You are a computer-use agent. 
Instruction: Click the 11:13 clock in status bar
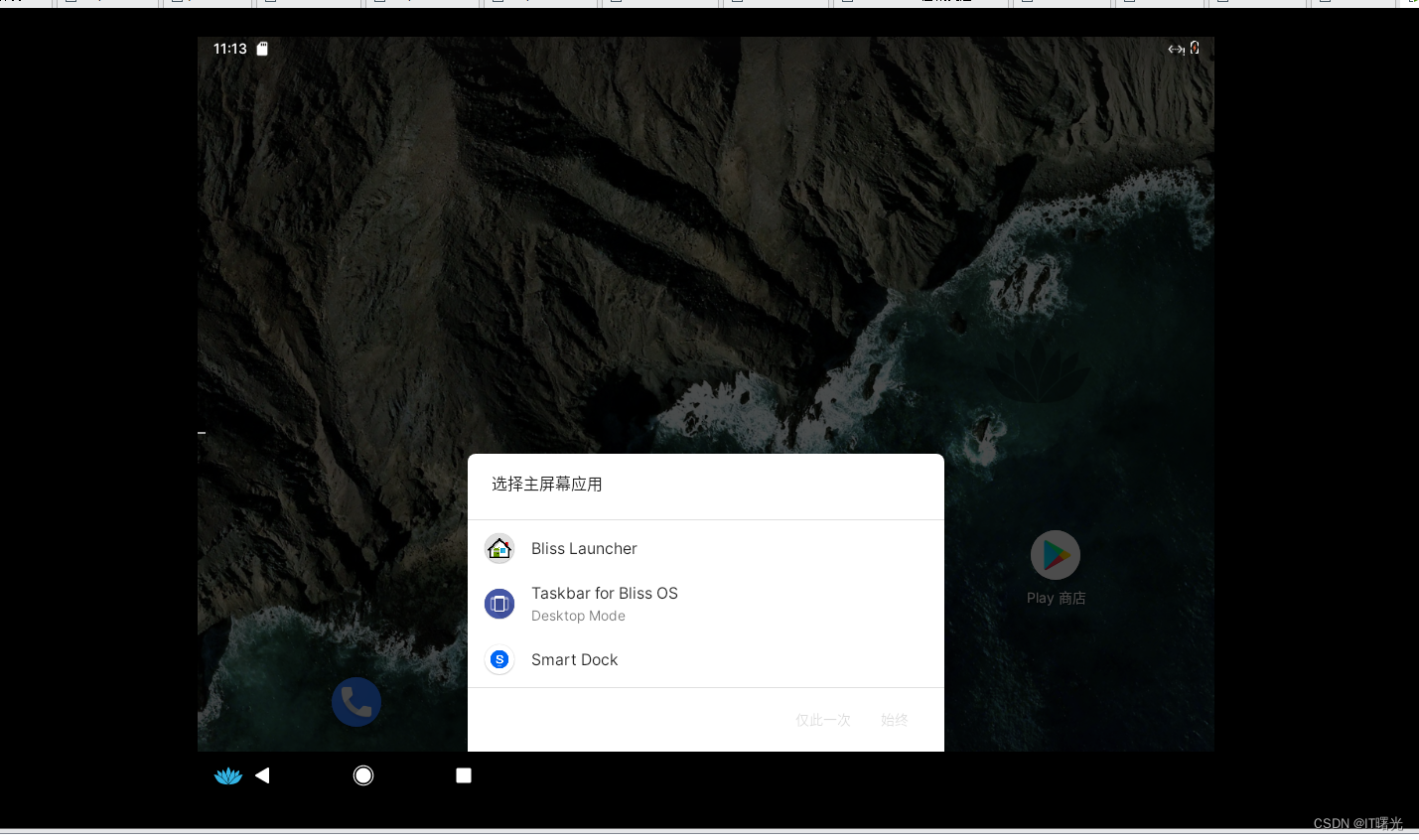[x=230, y=49]
